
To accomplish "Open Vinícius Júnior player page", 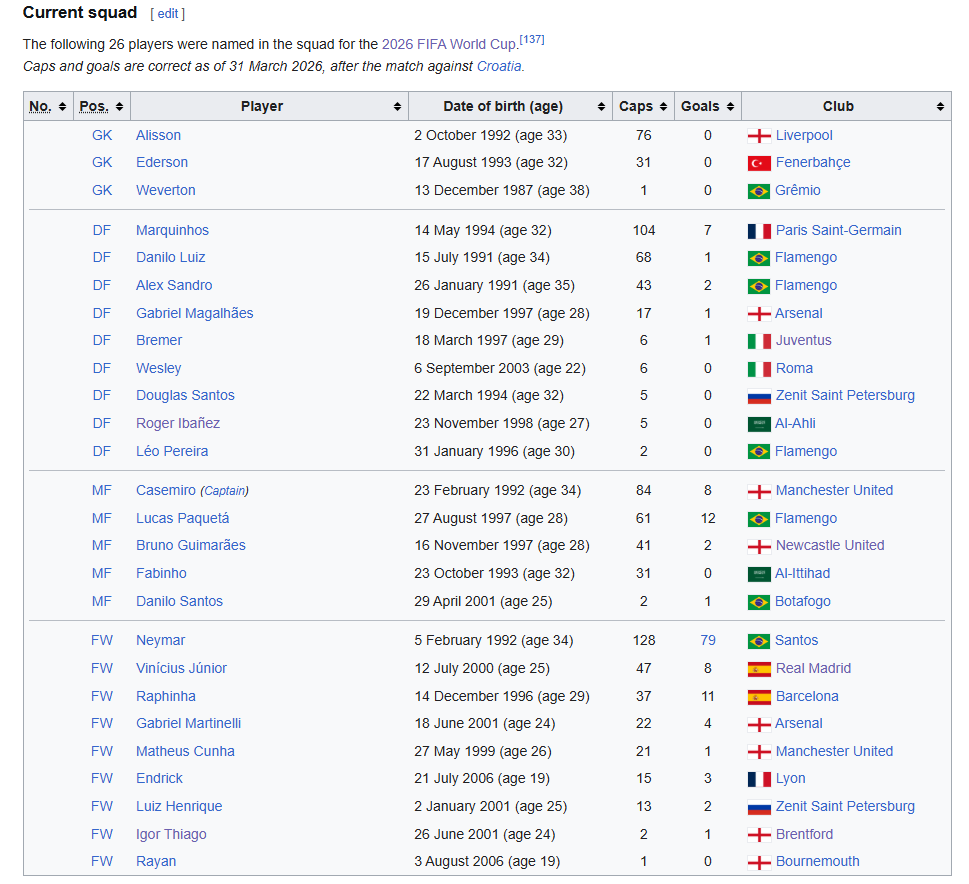I will click(x=182, y=669).
